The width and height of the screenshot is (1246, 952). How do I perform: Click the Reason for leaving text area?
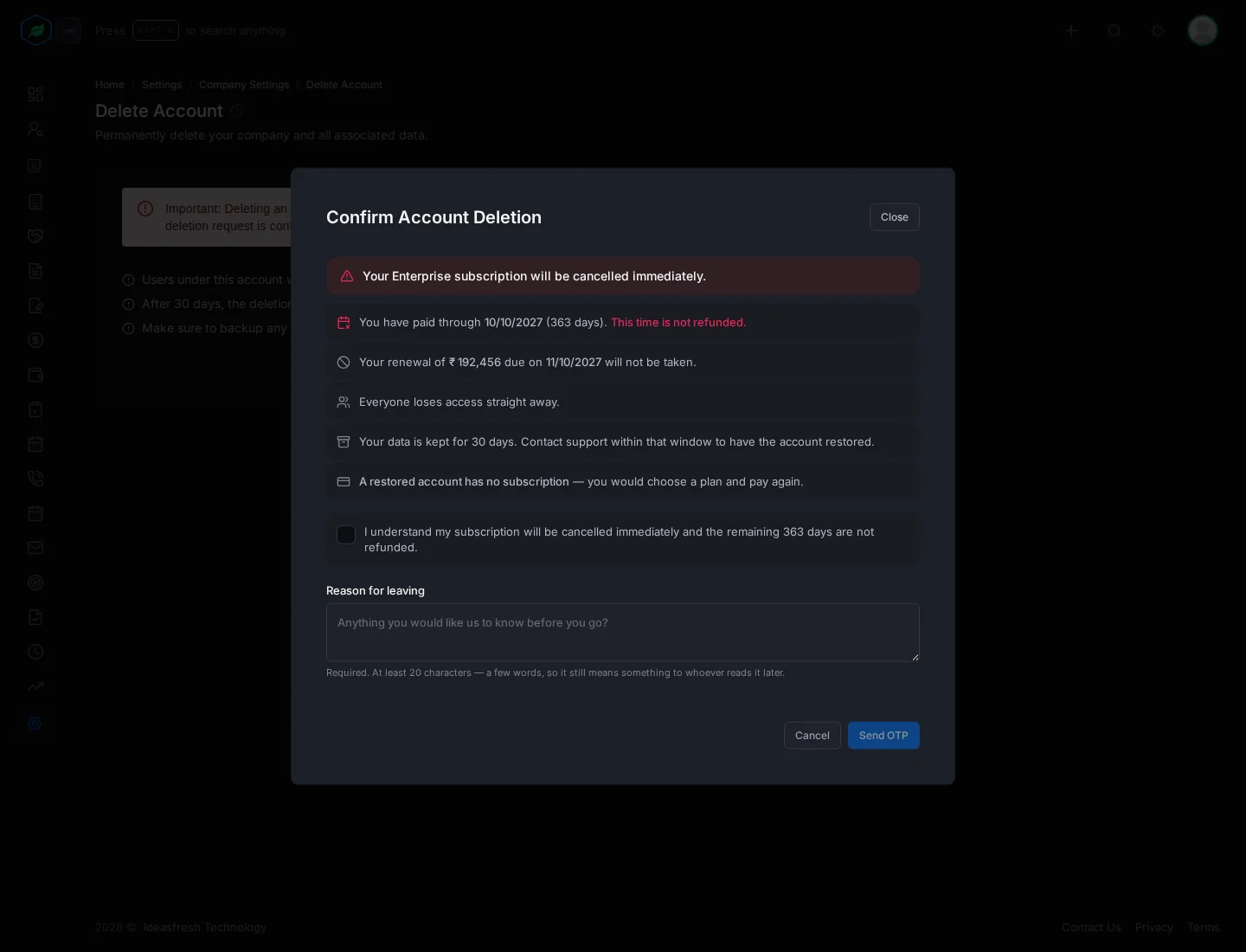[623, 633]
